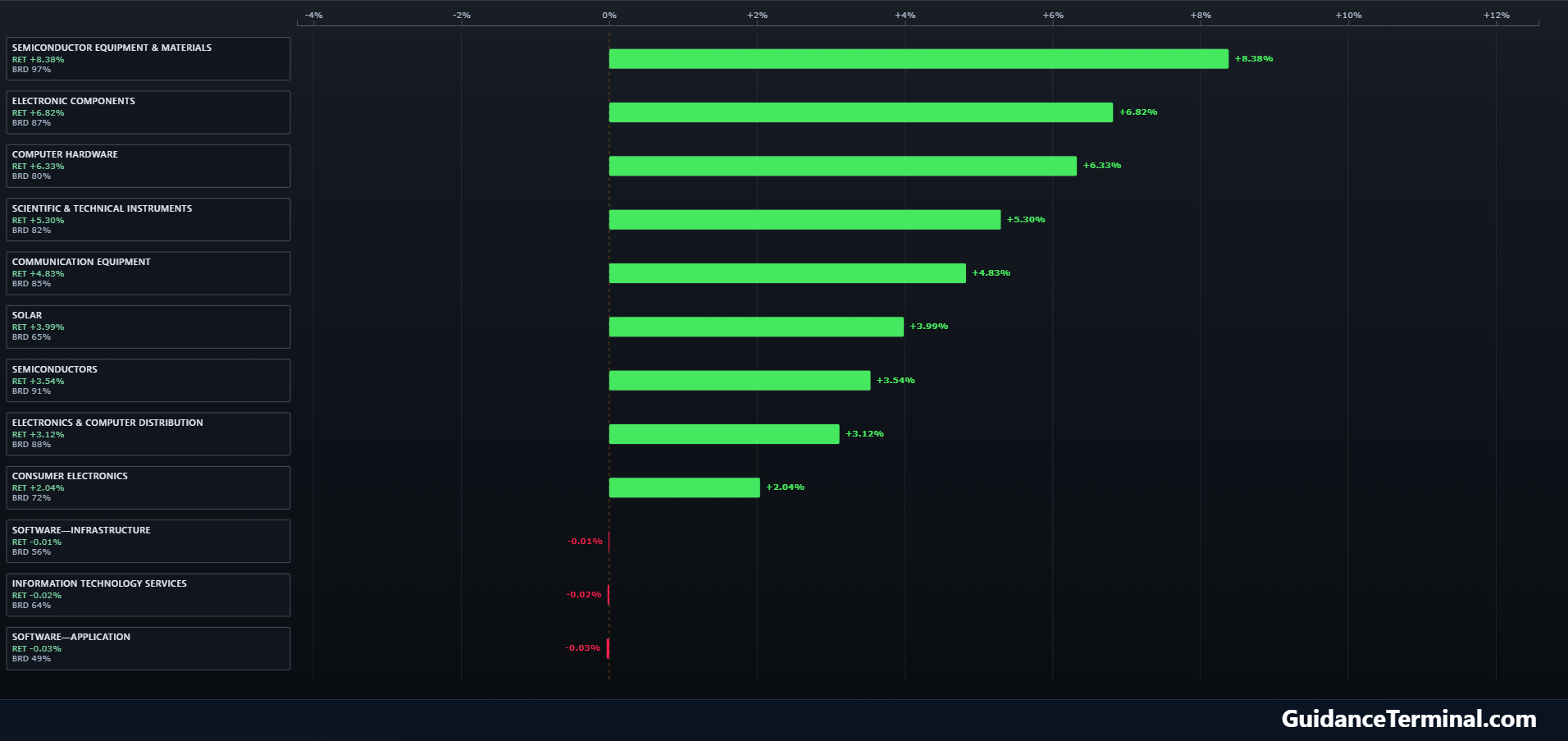Select the Scientific & Technical Instruments card
This screenshot has width=1568, height=741.
pos(148,219)
